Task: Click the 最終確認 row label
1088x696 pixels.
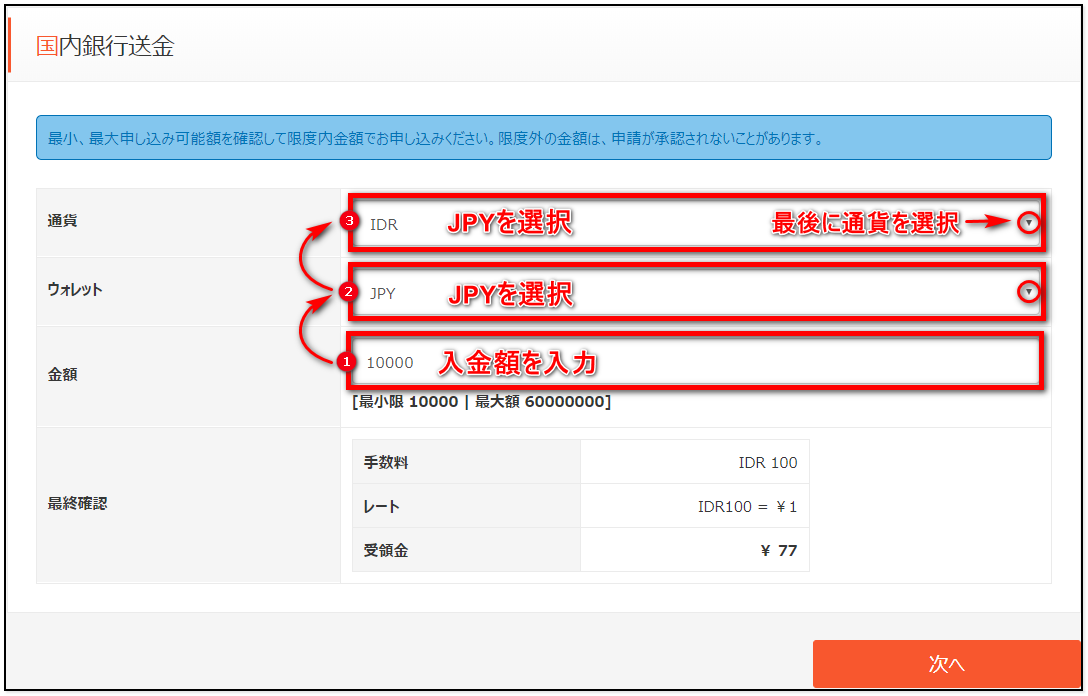Action: pyautogui.click(x=77, y=504)
